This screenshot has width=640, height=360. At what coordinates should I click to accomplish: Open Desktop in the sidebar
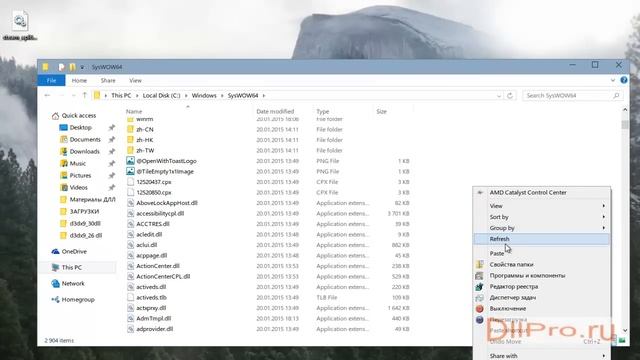click(x=80, y=127)
